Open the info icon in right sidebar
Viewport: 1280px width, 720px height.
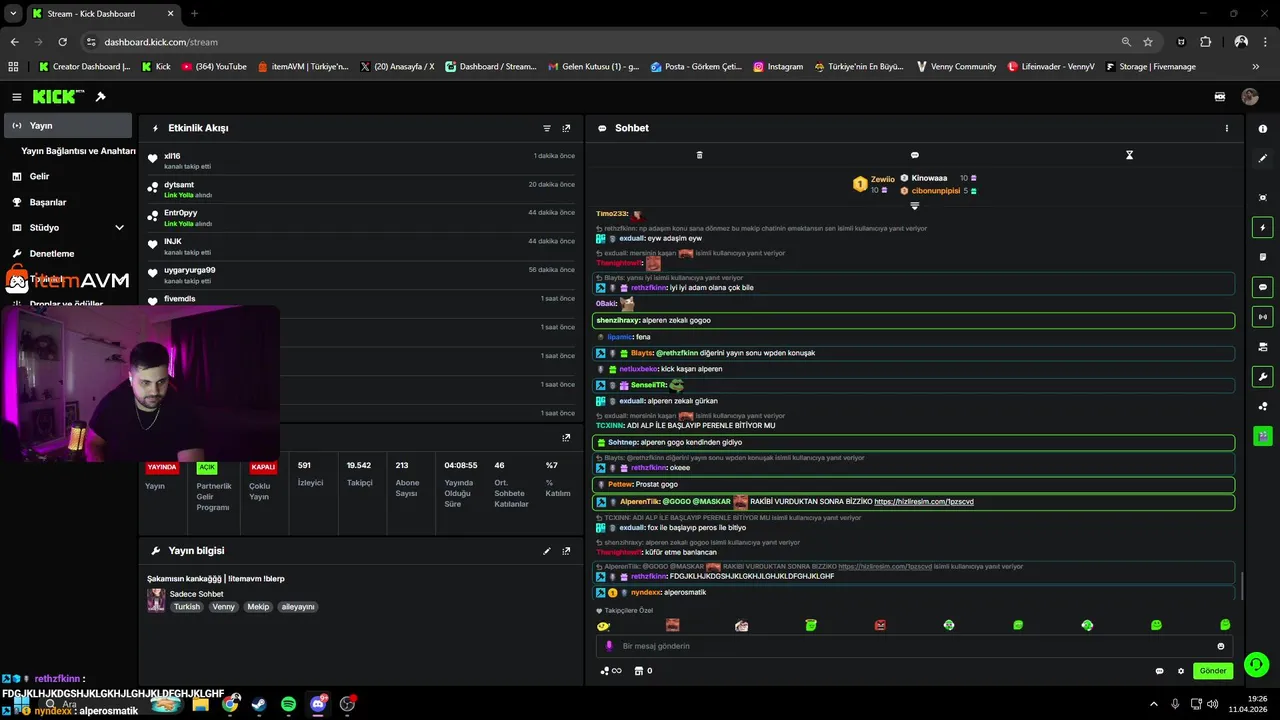1263,129
